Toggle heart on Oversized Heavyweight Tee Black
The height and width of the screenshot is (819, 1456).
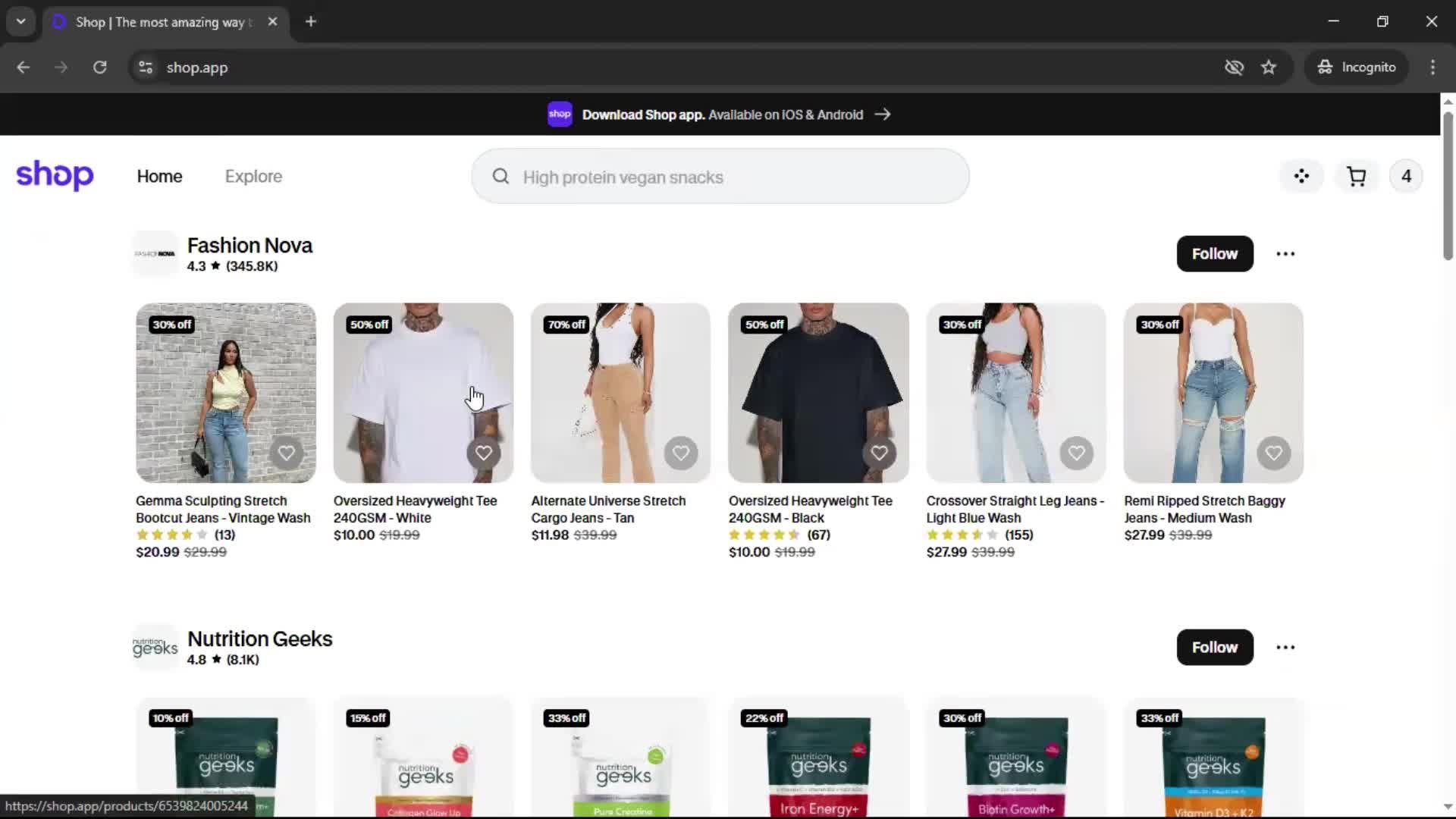pos(879,453)
